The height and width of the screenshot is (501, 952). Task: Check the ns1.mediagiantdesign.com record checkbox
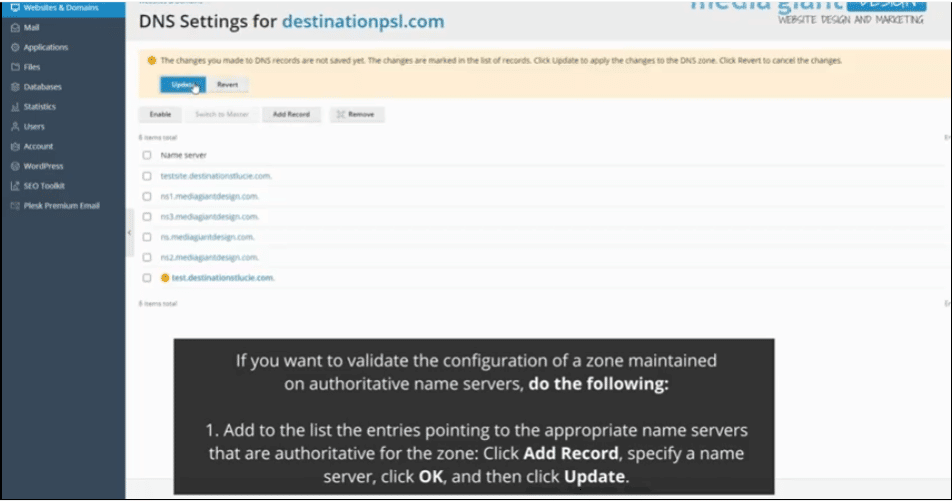(x=147, y=196)
